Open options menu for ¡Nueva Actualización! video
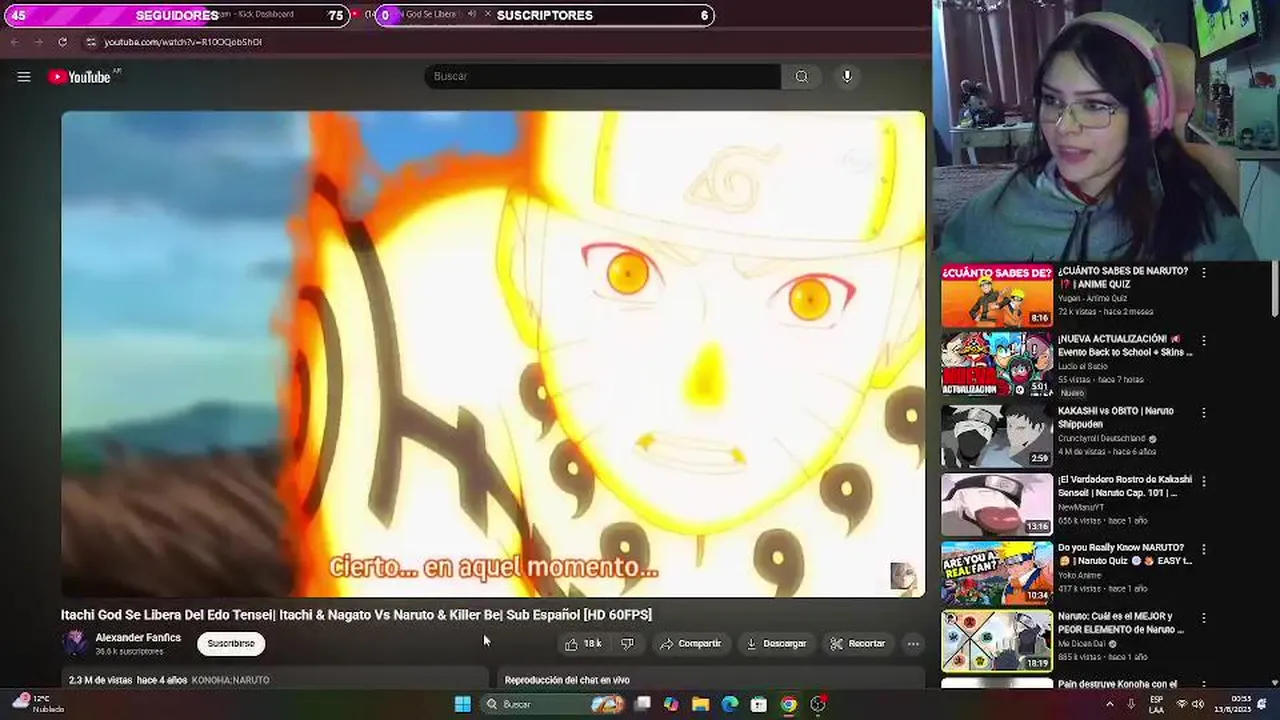Screen dimensions: 1280x720 point(1204,341)
